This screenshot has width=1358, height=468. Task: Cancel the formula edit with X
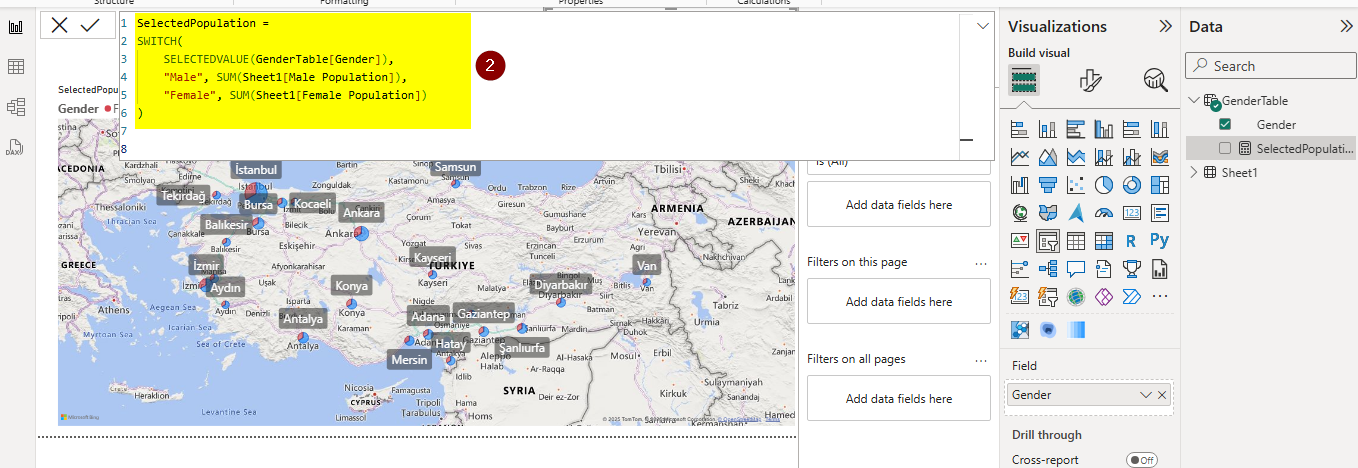pos(60,25)
